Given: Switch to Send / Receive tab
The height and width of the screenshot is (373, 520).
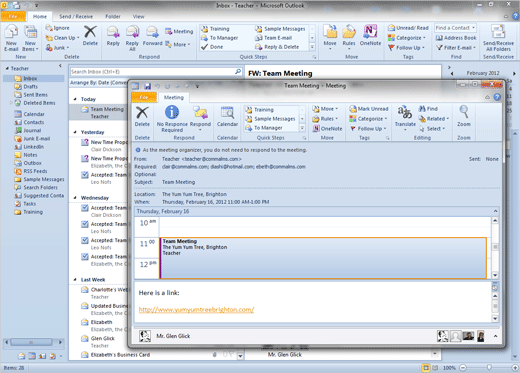Looking at the screenshot, I should [76, 16].
